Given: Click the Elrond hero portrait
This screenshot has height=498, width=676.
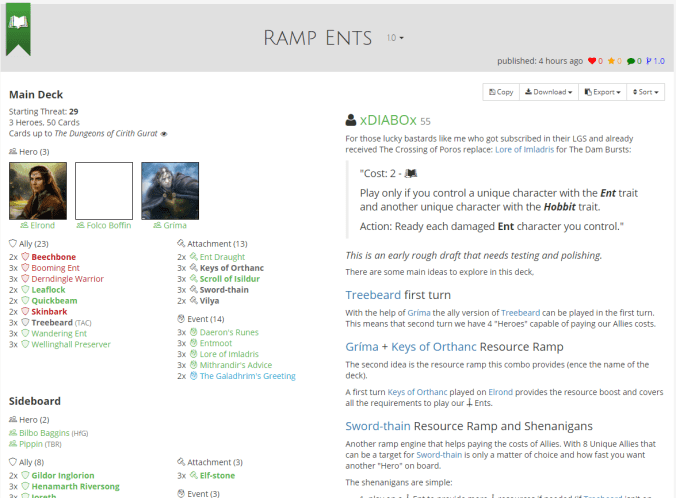Looking at the screenshot, I should coord(38,191).
